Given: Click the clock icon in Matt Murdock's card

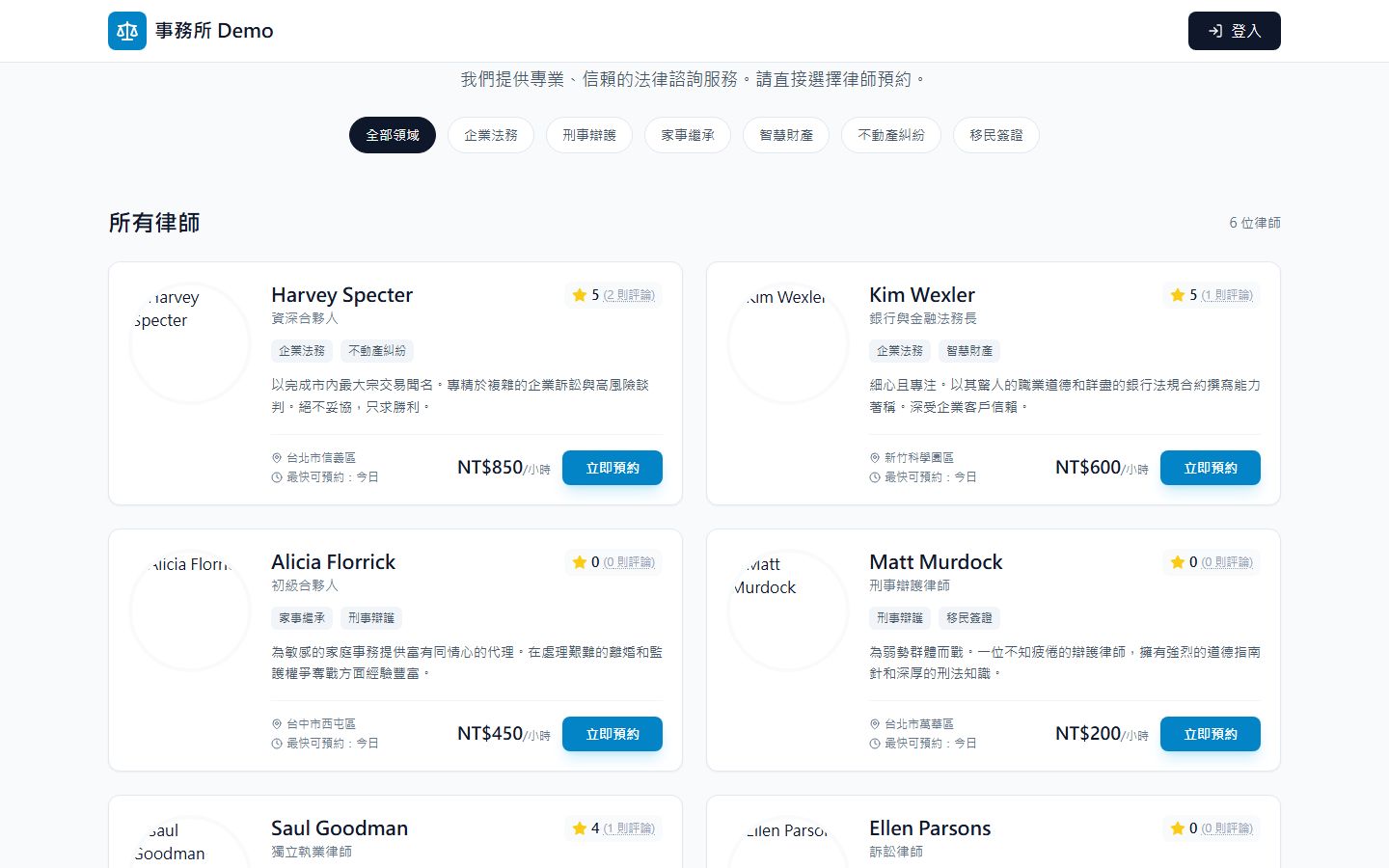Looking at the screenshot, I should pyautogui.click(x=875, y=744).
